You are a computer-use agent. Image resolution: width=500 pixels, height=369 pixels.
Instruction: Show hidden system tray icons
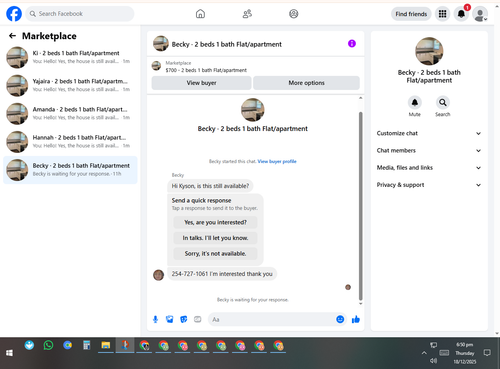424,353
